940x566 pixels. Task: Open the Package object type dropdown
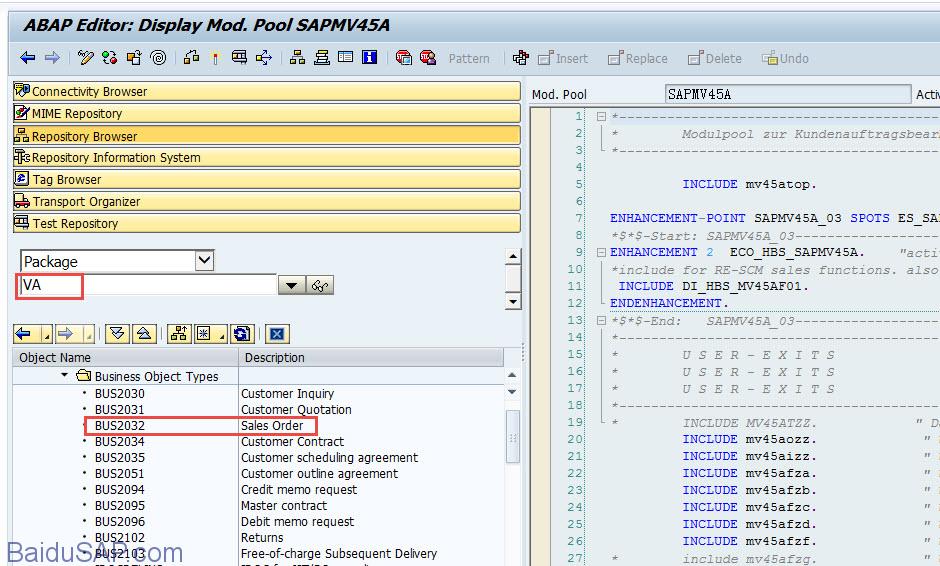(x=204, y=261)
